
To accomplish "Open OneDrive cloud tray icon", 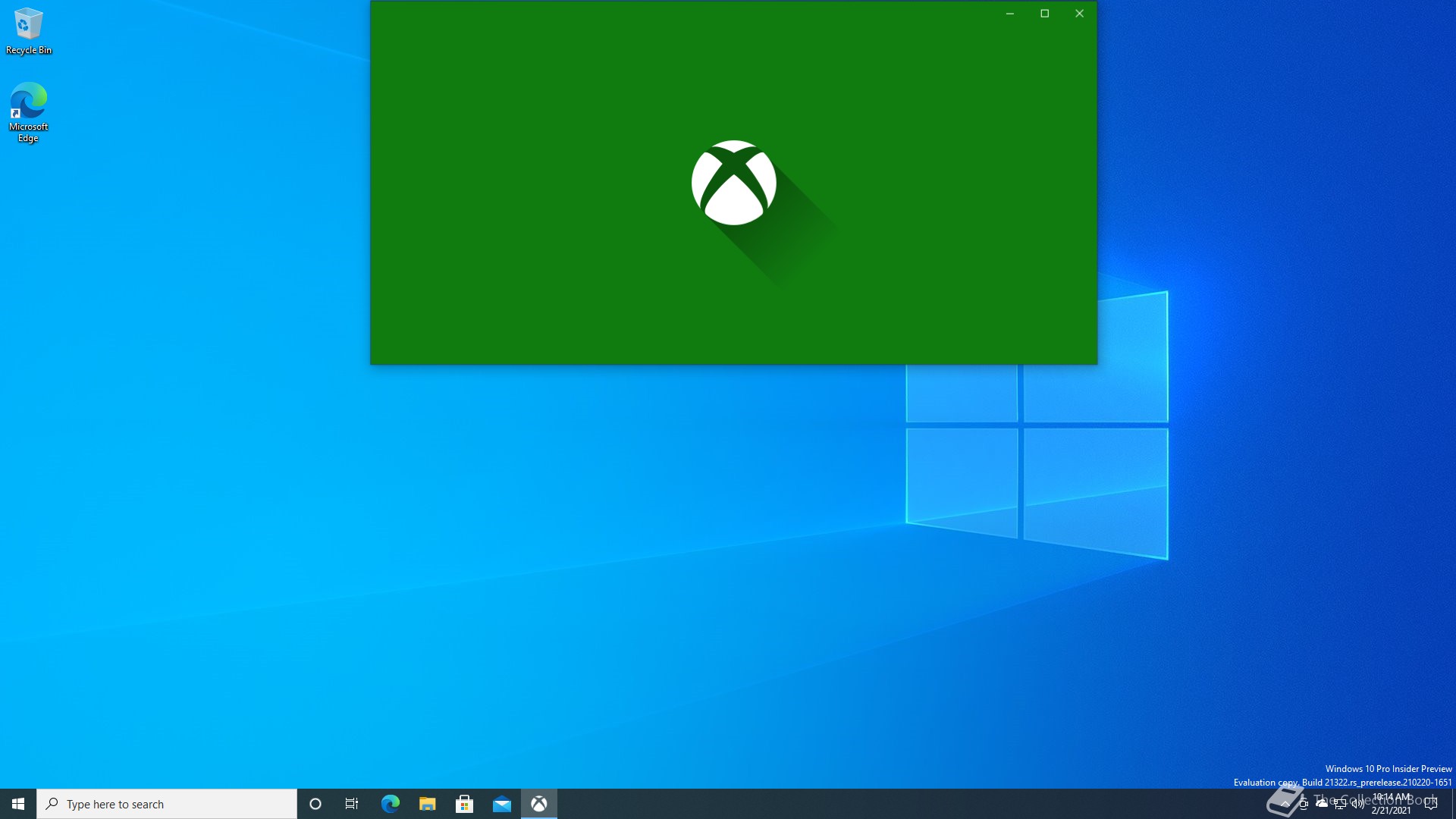I will [x=1321, y=803].
